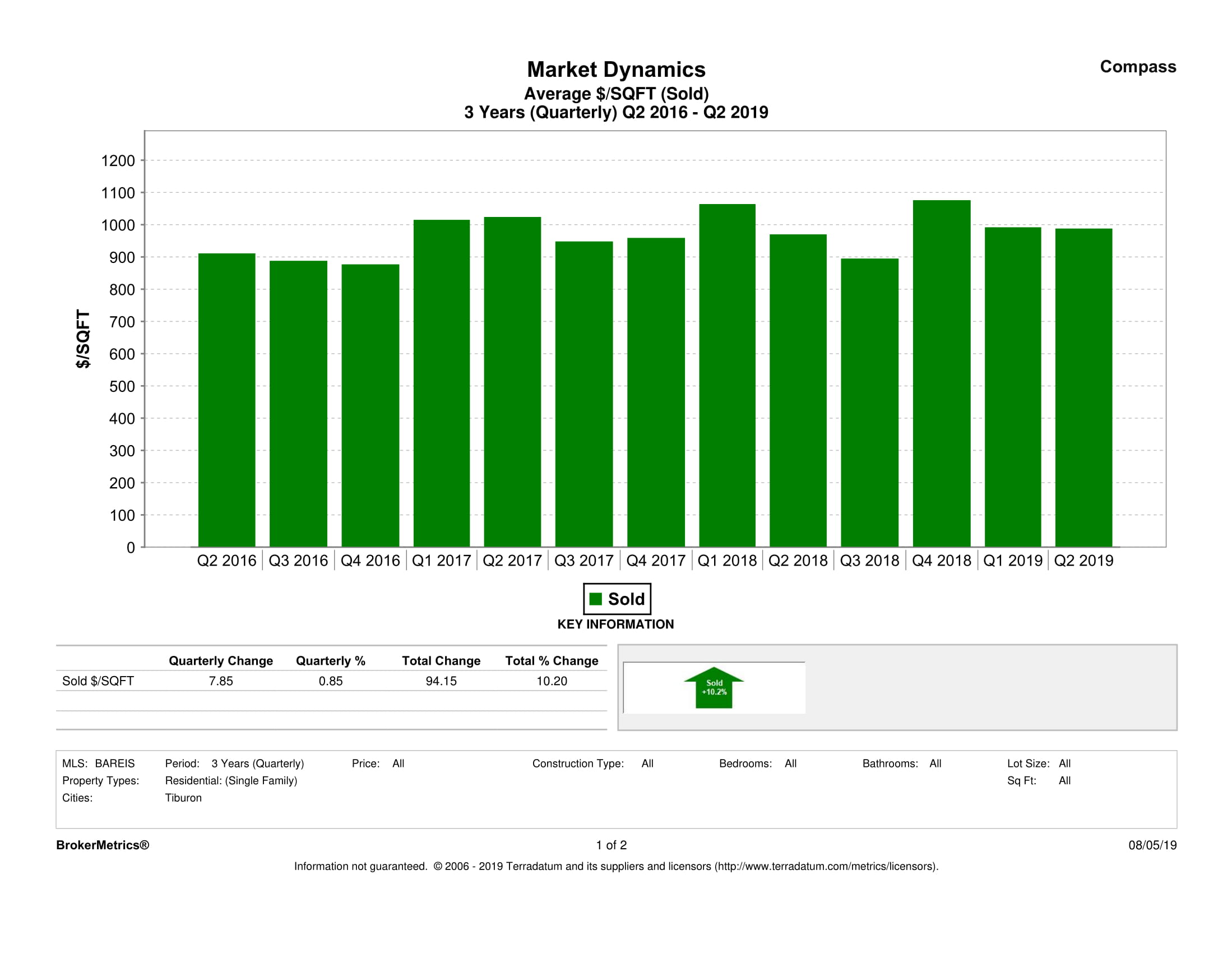The image size is (1232, 953).
Task: Click the Compass logo text
Action: [x=1138, y=67]
